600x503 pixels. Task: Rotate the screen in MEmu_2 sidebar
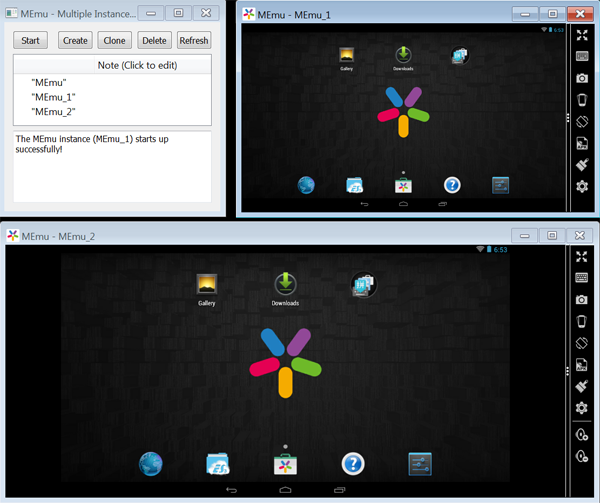pyautogui.click(x=582, y=343)
